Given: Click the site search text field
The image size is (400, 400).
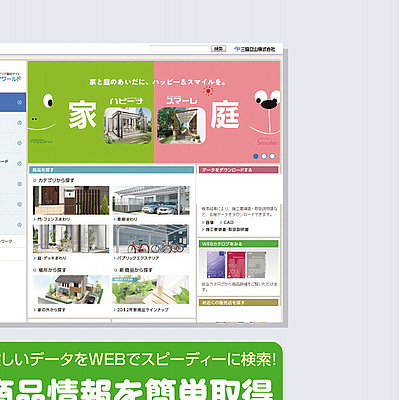Looking at the screenshot, I should point(179,49).
